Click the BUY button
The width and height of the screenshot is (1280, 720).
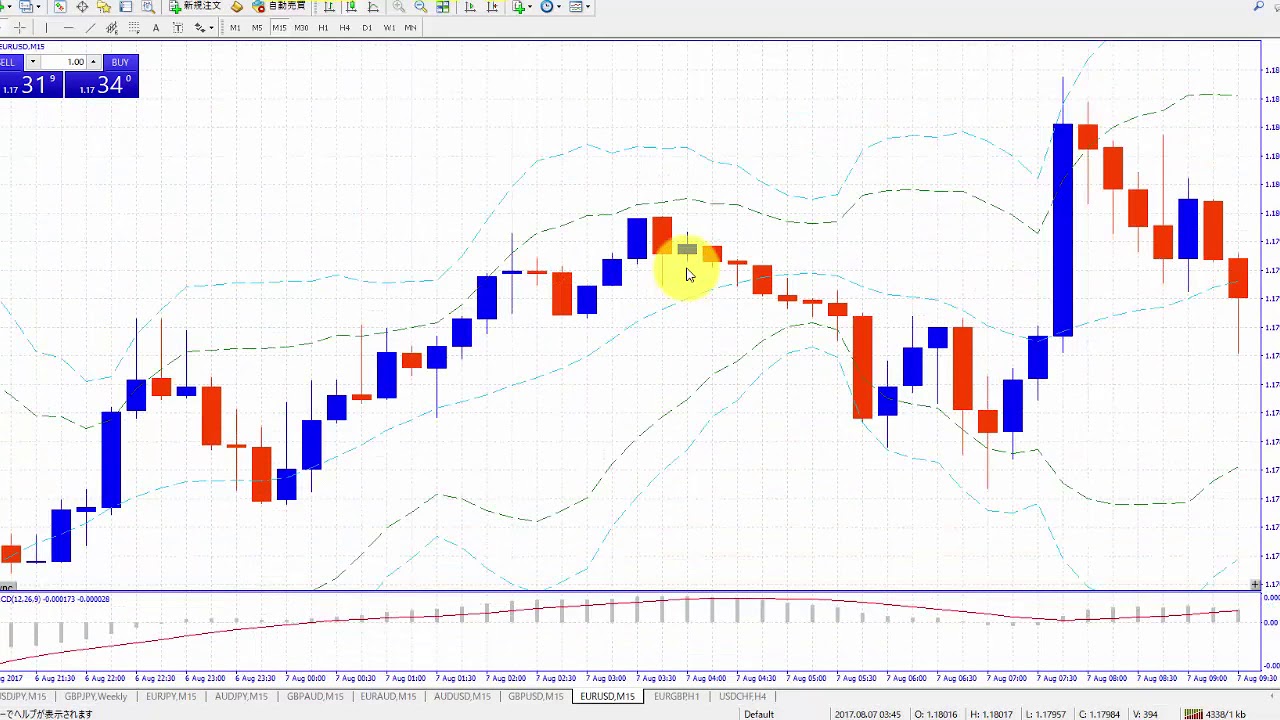120,62
